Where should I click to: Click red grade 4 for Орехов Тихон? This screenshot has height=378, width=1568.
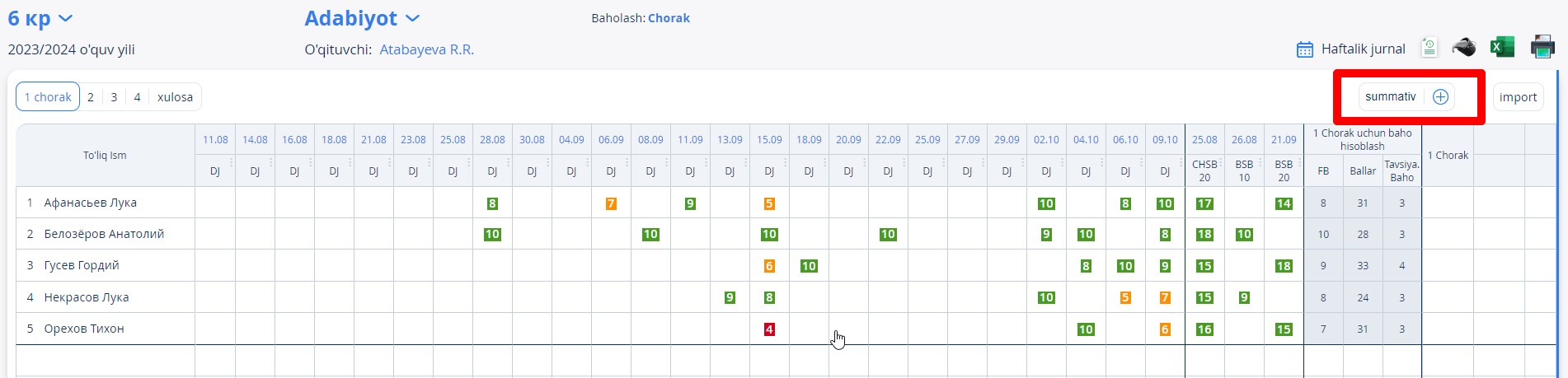tap(769, 329)
